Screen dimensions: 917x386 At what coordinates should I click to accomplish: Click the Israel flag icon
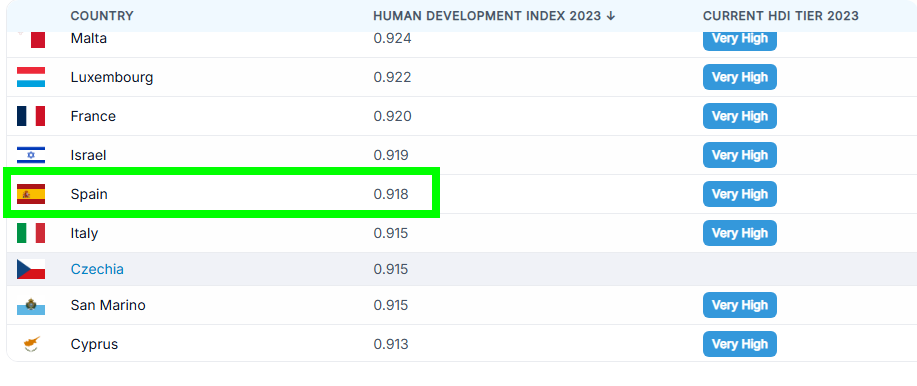click(x=31, y=155)
